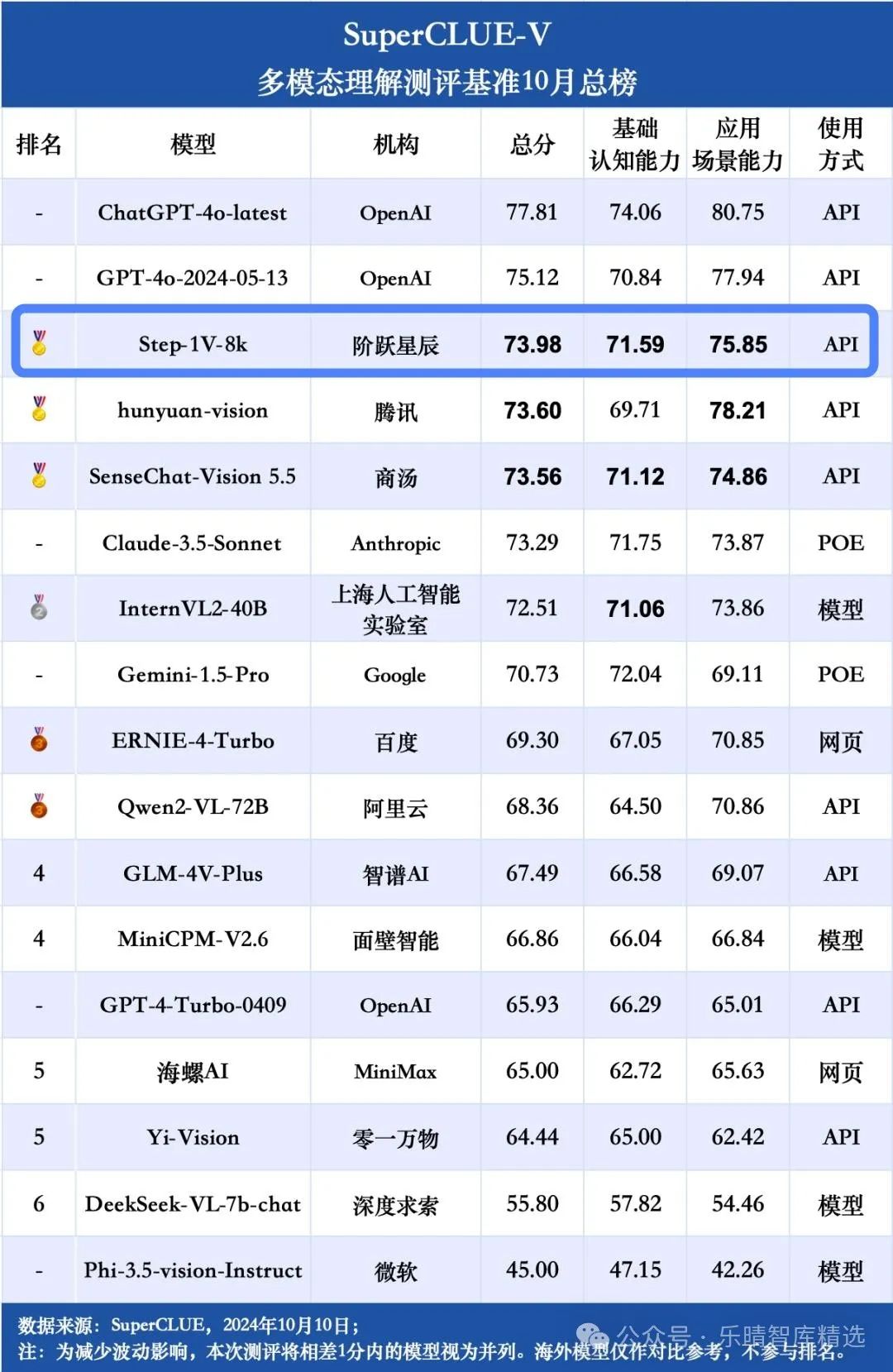
Task: Click the organization 面壁智能
Action: pyautogui.click(x=395, y=940)
